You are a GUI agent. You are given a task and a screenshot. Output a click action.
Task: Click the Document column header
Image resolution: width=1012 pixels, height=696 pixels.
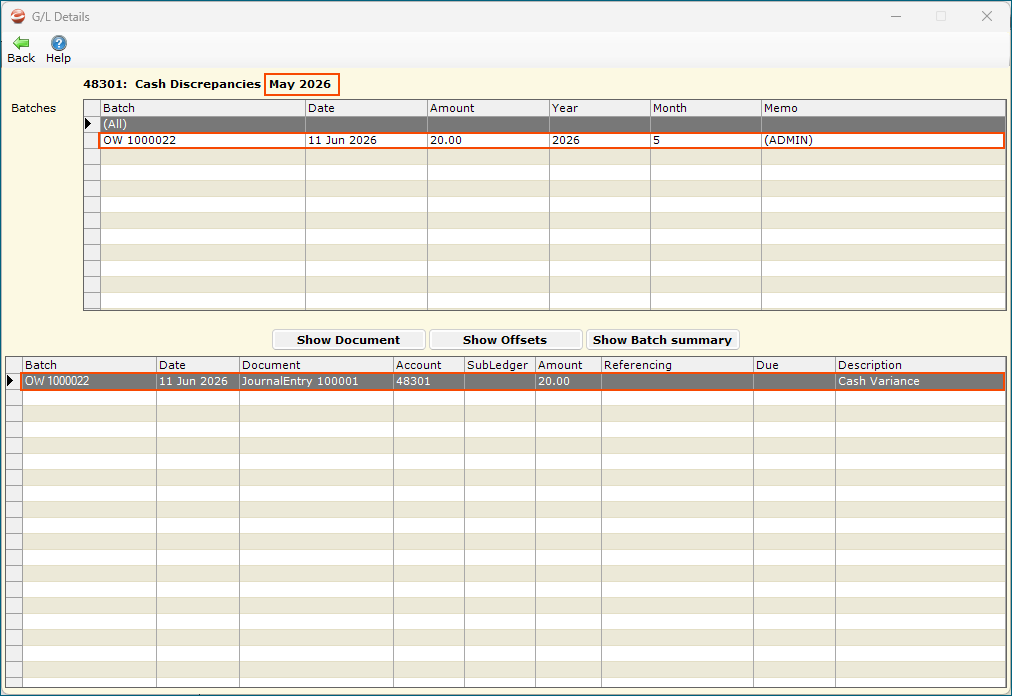click(316, 365)
